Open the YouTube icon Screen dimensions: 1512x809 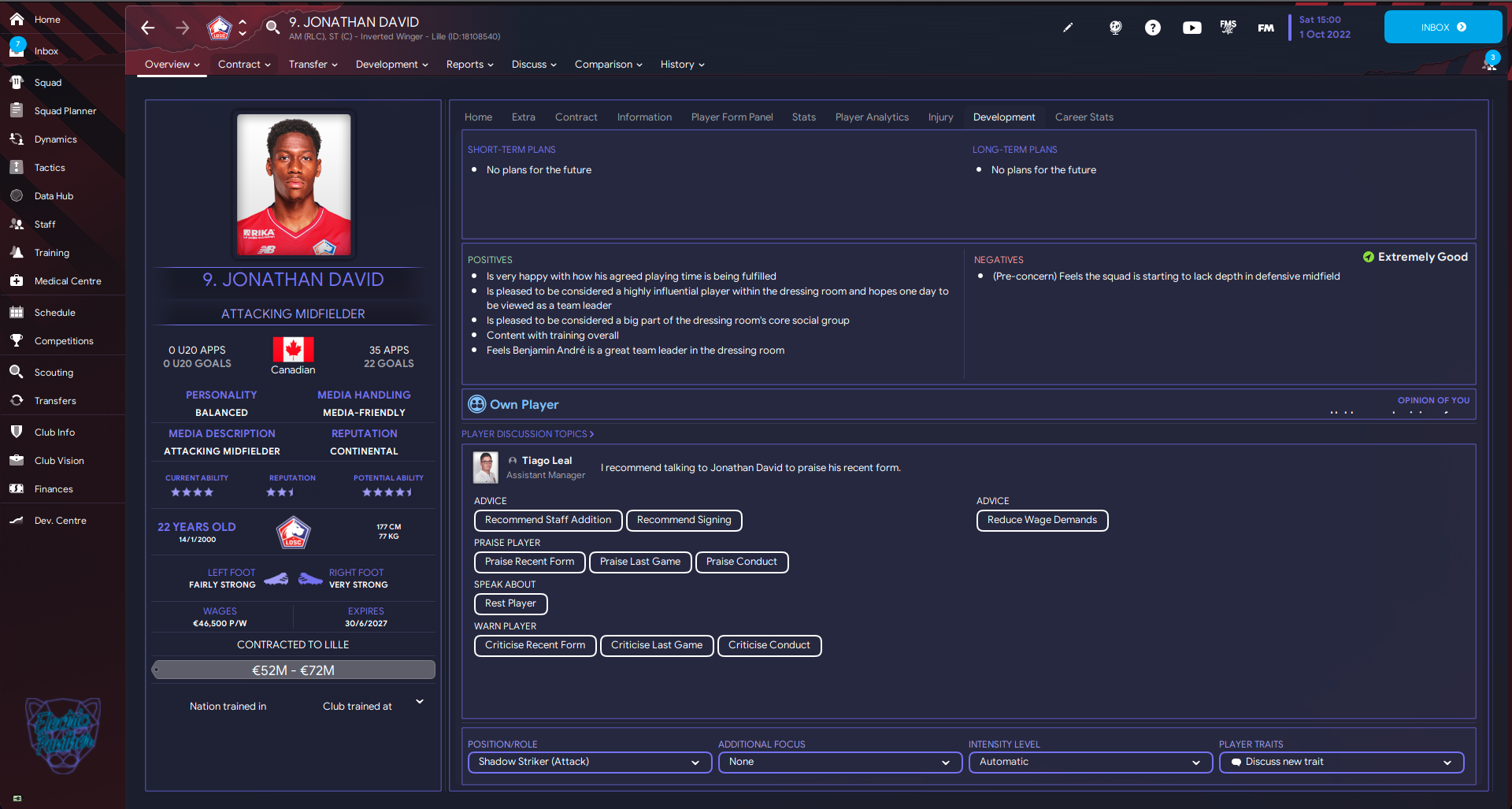(x=1192, y=28)
